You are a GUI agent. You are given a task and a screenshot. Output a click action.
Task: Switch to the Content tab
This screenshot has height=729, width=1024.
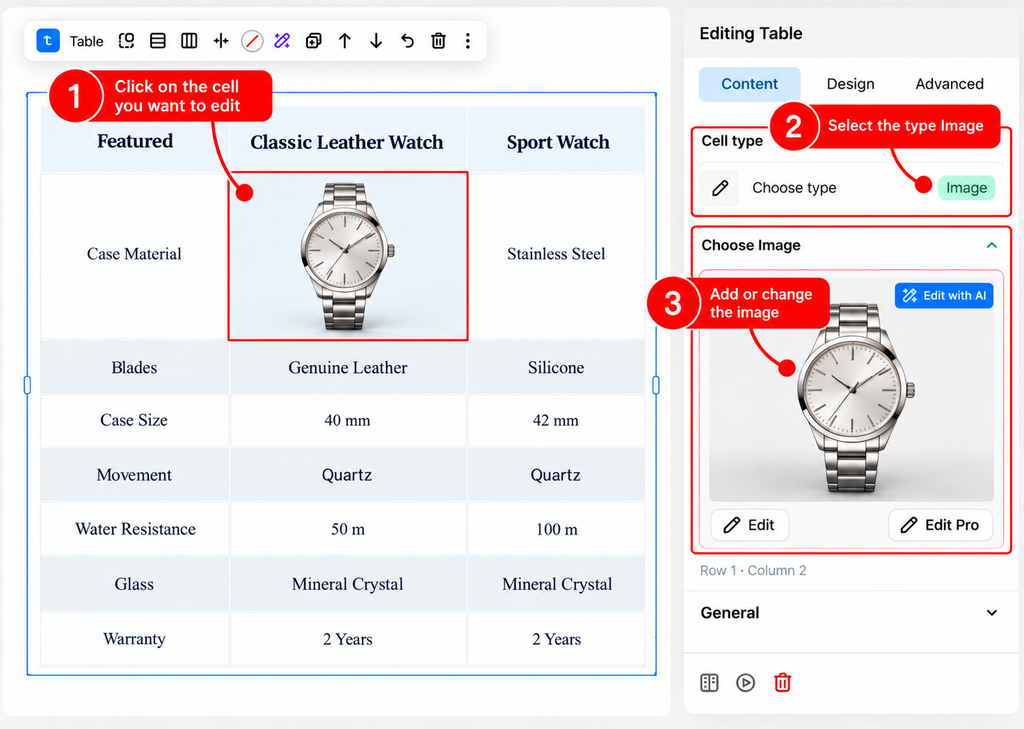click(x=749, y=84)
